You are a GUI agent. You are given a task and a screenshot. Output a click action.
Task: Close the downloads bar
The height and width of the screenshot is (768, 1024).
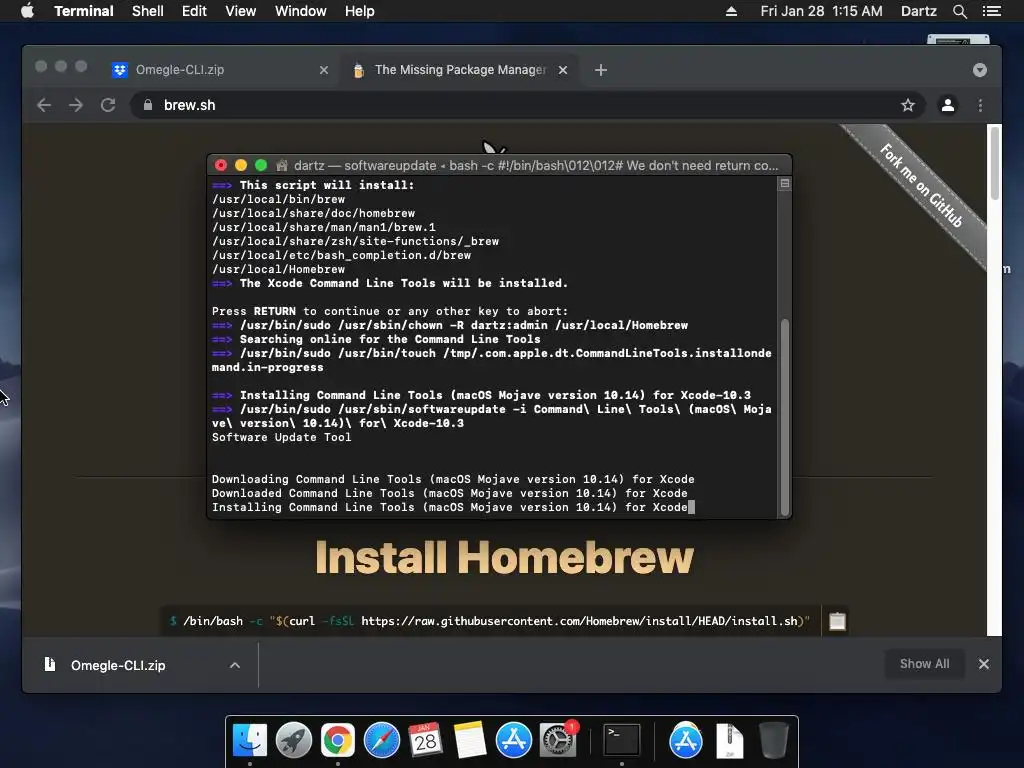tap(984, 664)
